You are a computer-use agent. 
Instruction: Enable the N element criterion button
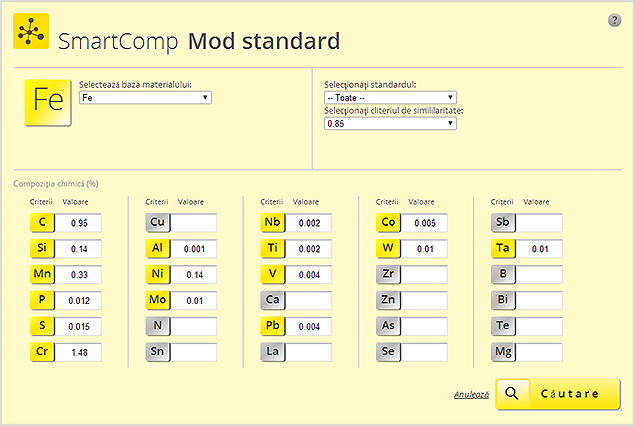point(158,326)
